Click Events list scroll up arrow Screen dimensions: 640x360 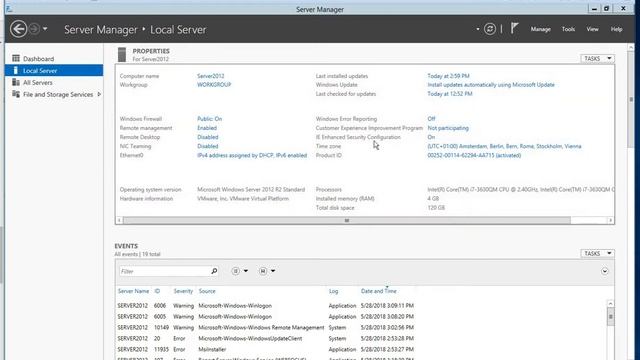(x=610, y=304)
